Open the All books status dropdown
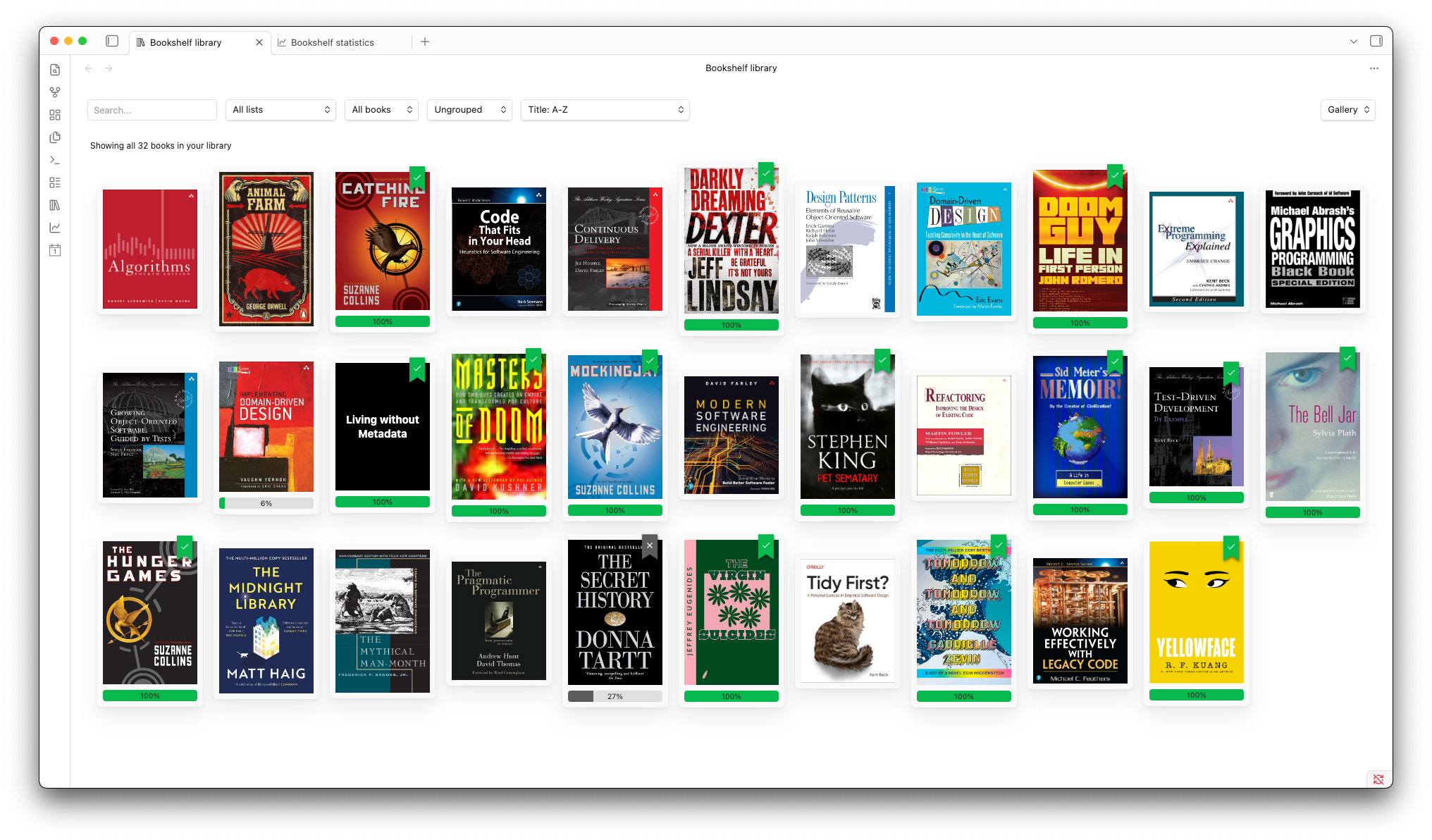Viewport: 1432px width, 840px height. coord(381,110)
